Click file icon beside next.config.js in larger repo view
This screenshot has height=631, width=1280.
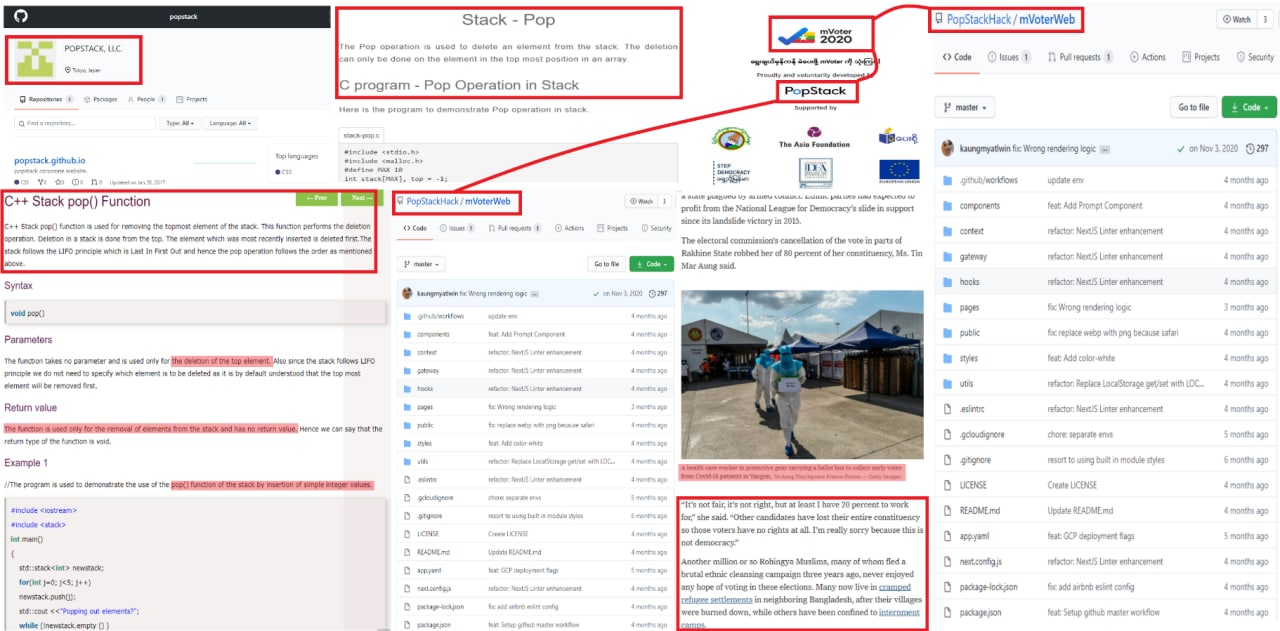(x=950, y=562)
